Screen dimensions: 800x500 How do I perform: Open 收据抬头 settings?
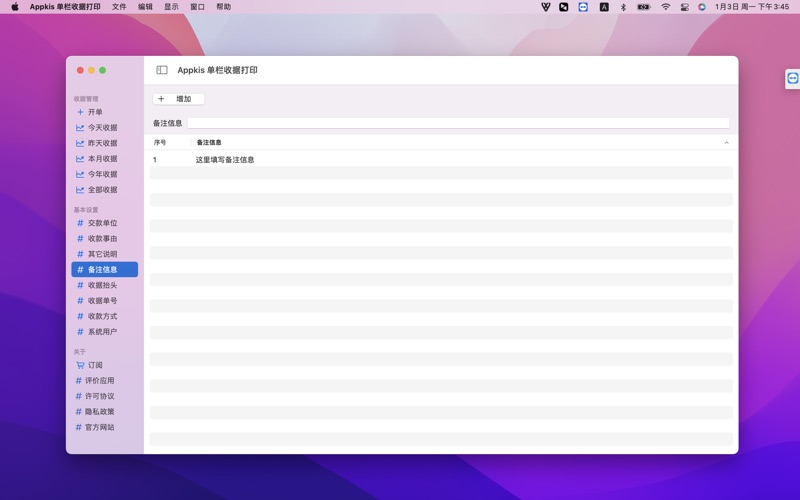click(105, 285)
